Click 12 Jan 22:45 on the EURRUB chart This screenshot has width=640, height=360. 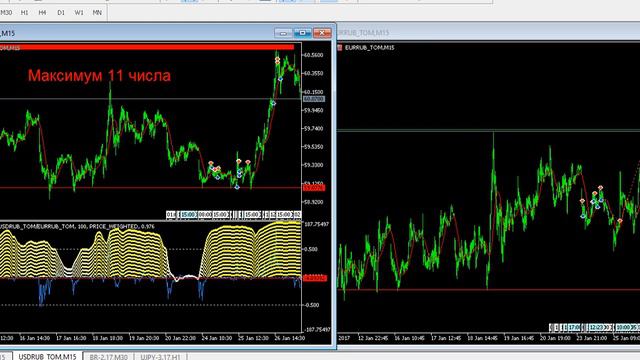tap(373, 338)
